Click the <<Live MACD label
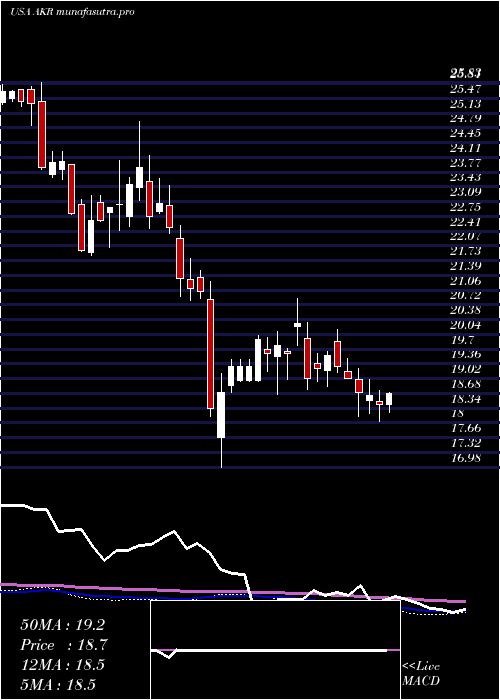 421,674
